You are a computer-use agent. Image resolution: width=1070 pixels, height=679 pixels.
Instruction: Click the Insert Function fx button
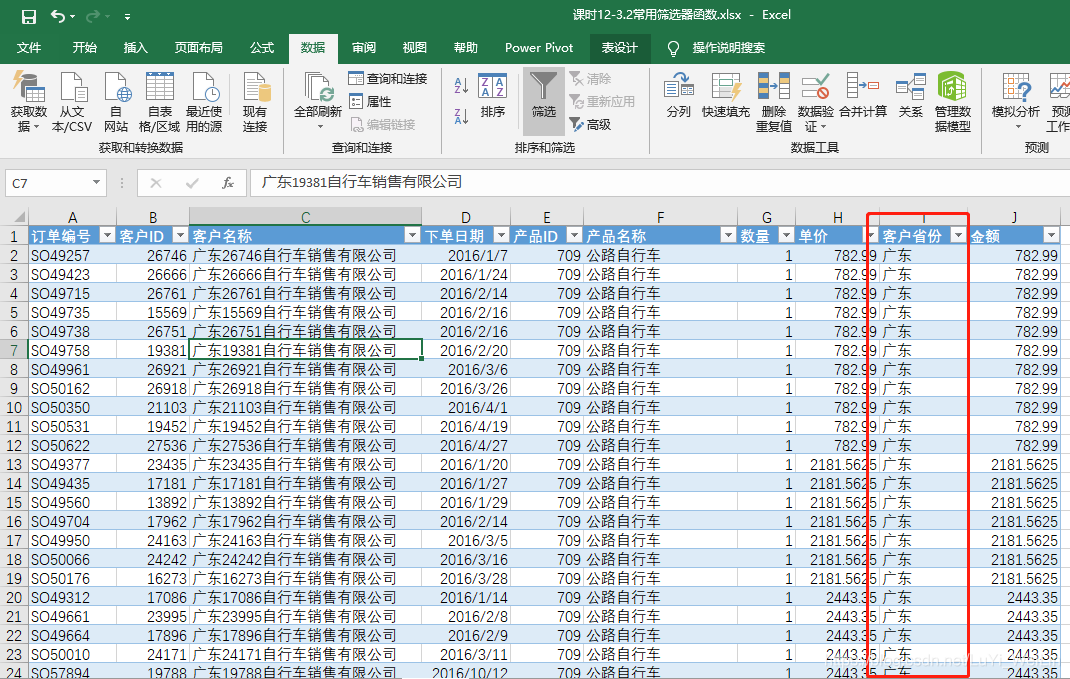coord(228,183)
